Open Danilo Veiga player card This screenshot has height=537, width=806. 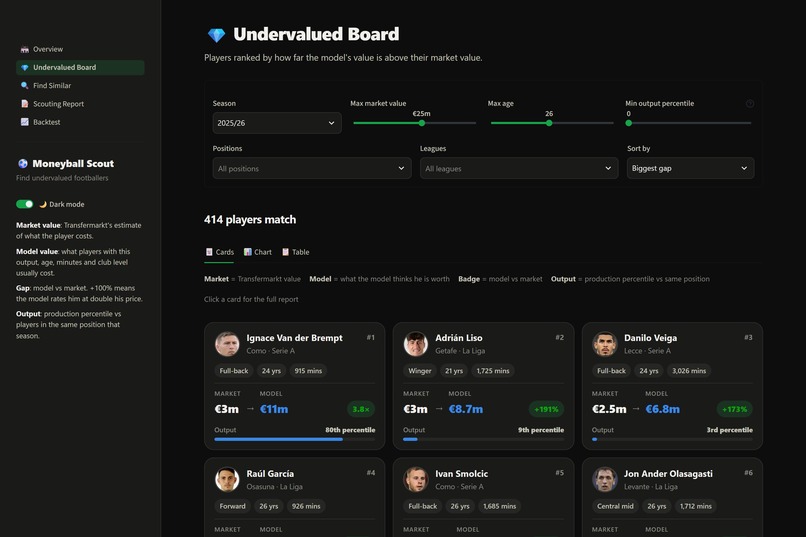pos(672,386)
